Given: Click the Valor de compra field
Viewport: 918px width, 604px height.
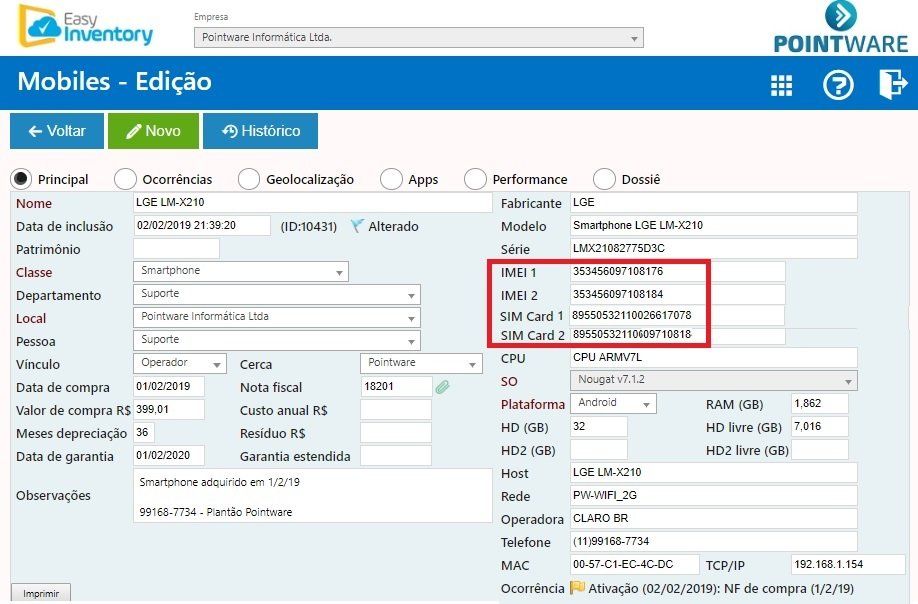Looking at the screenshot, I should [x=169, y=409].
